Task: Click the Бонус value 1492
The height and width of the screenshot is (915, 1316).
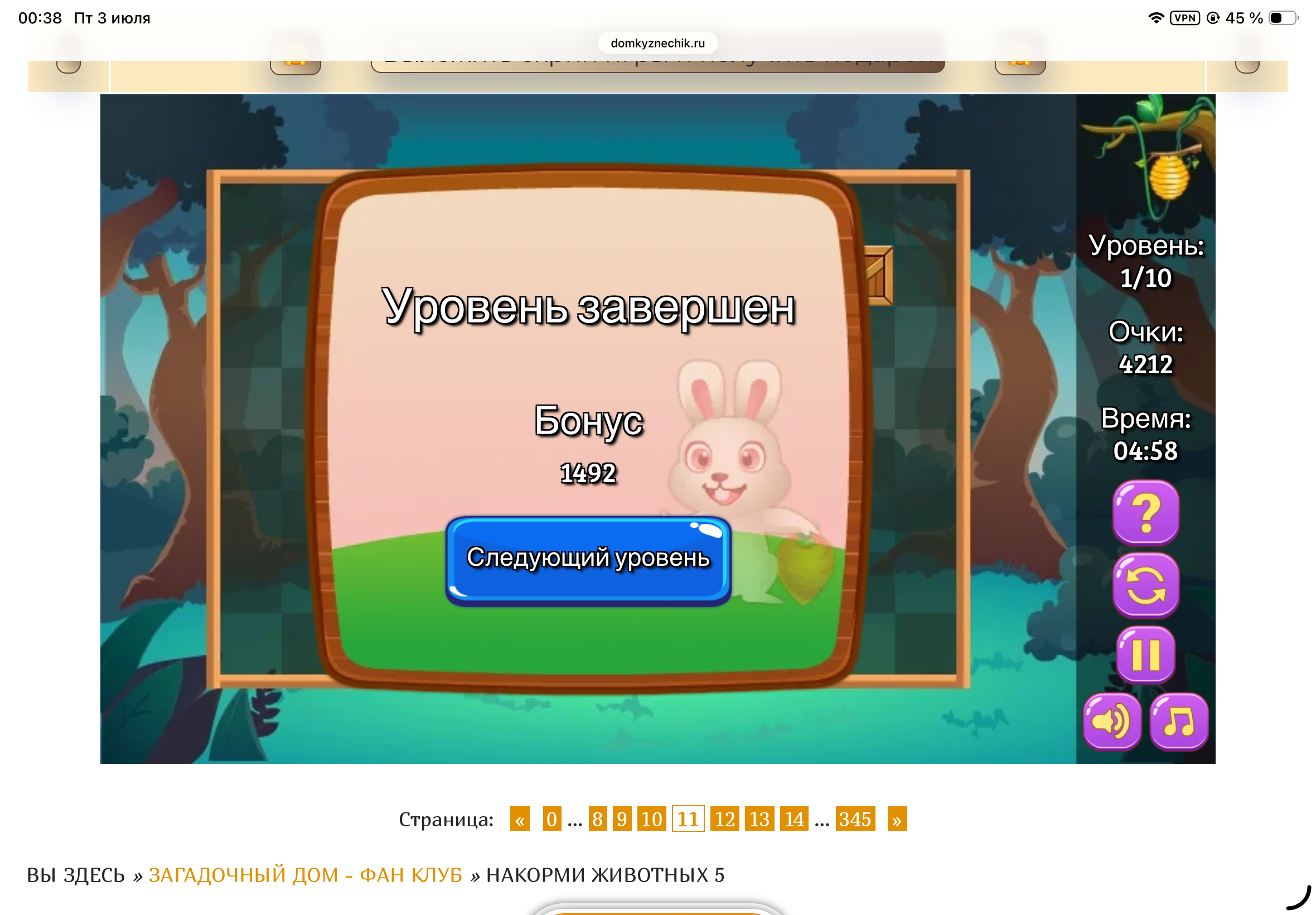Action: (x=588, y=474)
